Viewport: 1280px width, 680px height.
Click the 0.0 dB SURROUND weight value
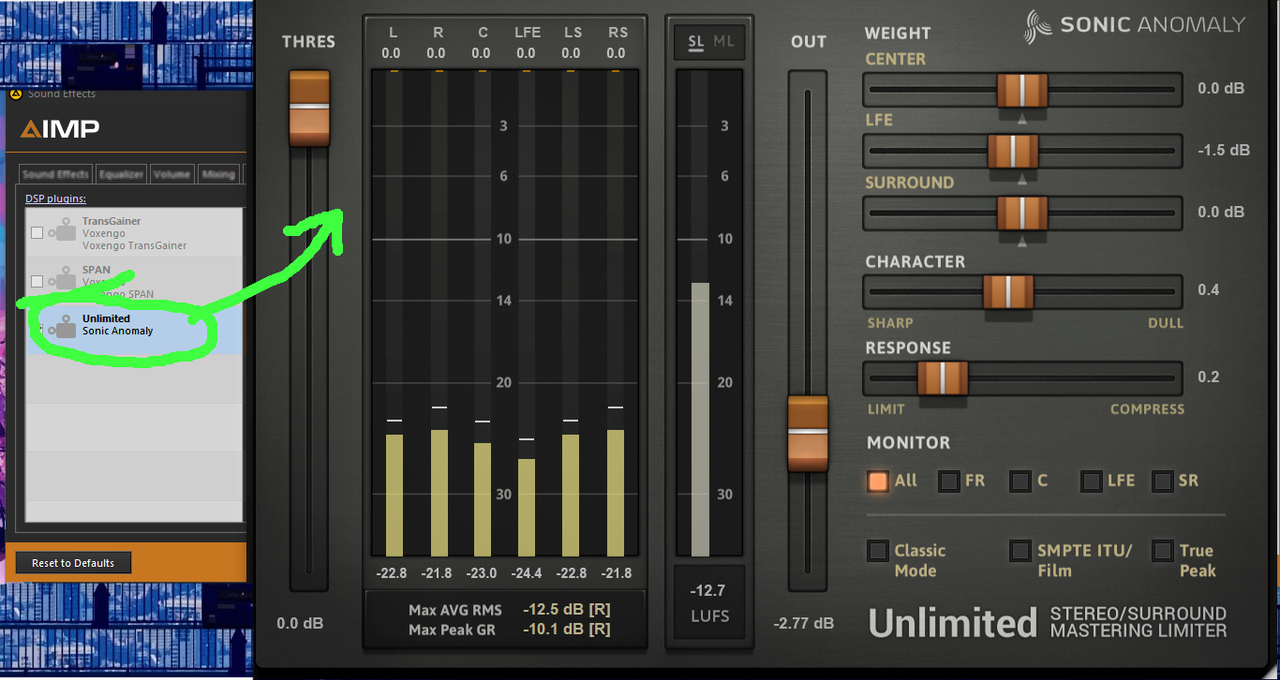coord(1221,212)
